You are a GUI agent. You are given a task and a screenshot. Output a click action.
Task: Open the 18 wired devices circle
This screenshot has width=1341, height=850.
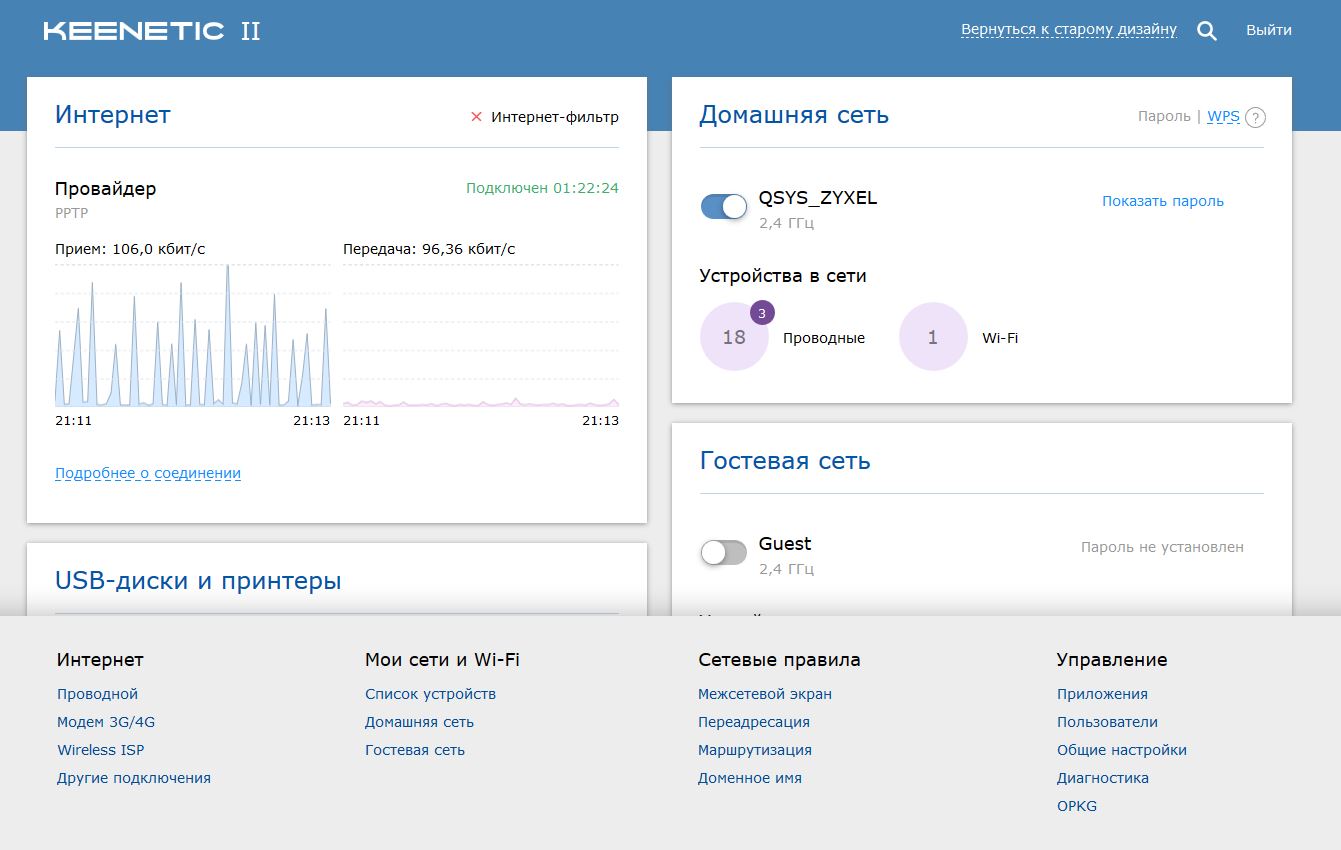(x=734, y=337)
